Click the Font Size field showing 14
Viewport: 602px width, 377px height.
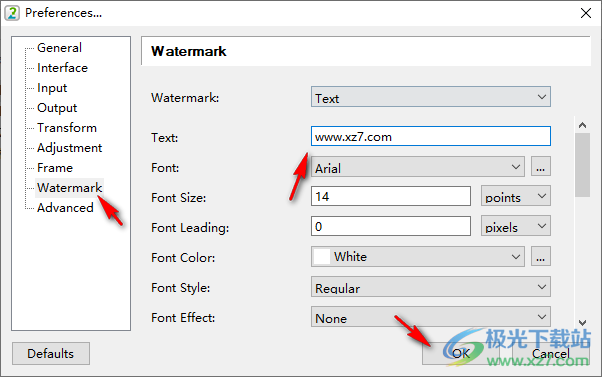pyautogui.click(x=391, y=196)
